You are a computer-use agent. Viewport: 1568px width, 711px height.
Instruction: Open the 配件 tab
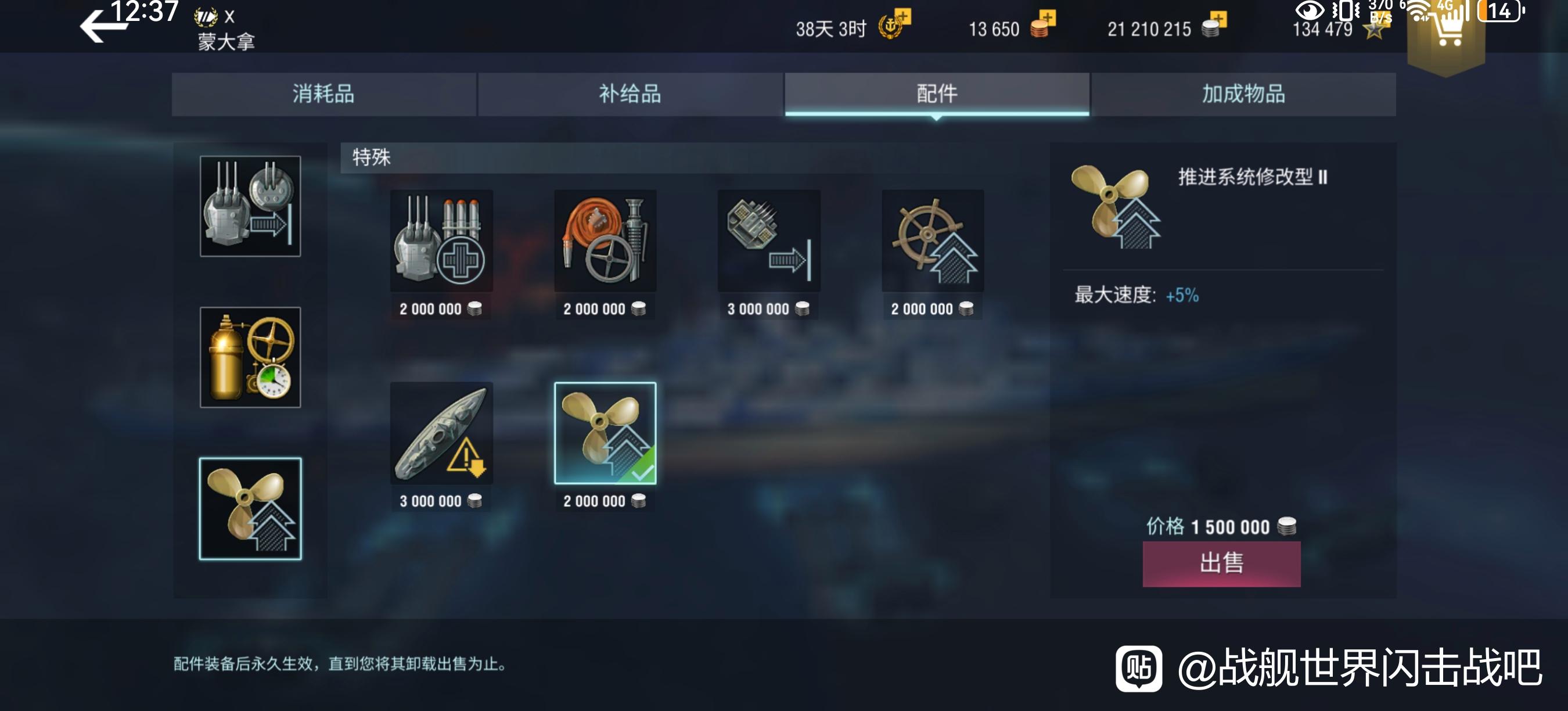click(x=937, y=94)
